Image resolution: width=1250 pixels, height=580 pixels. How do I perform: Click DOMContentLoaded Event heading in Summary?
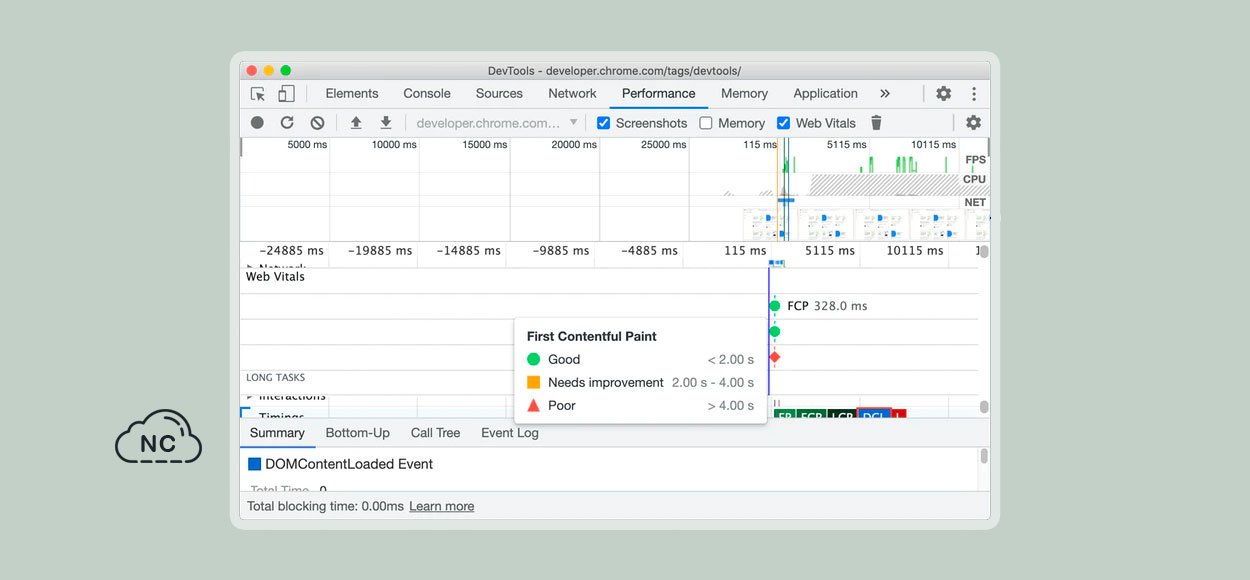click(349, 464)
